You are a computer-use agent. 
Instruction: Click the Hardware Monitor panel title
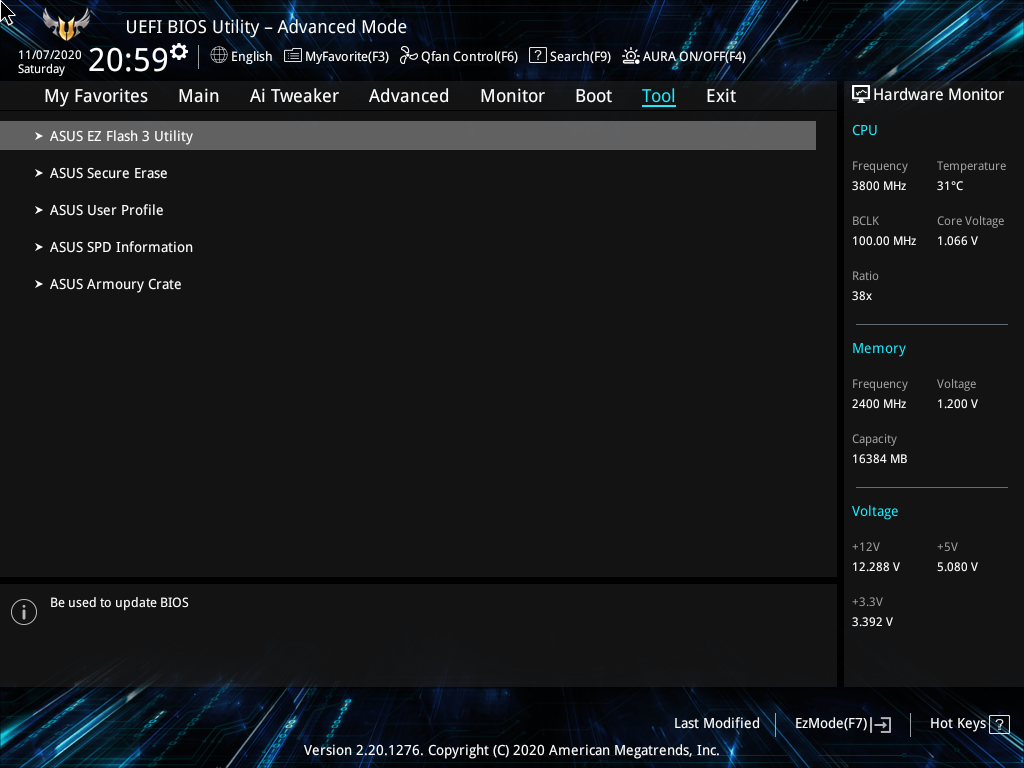938,95
